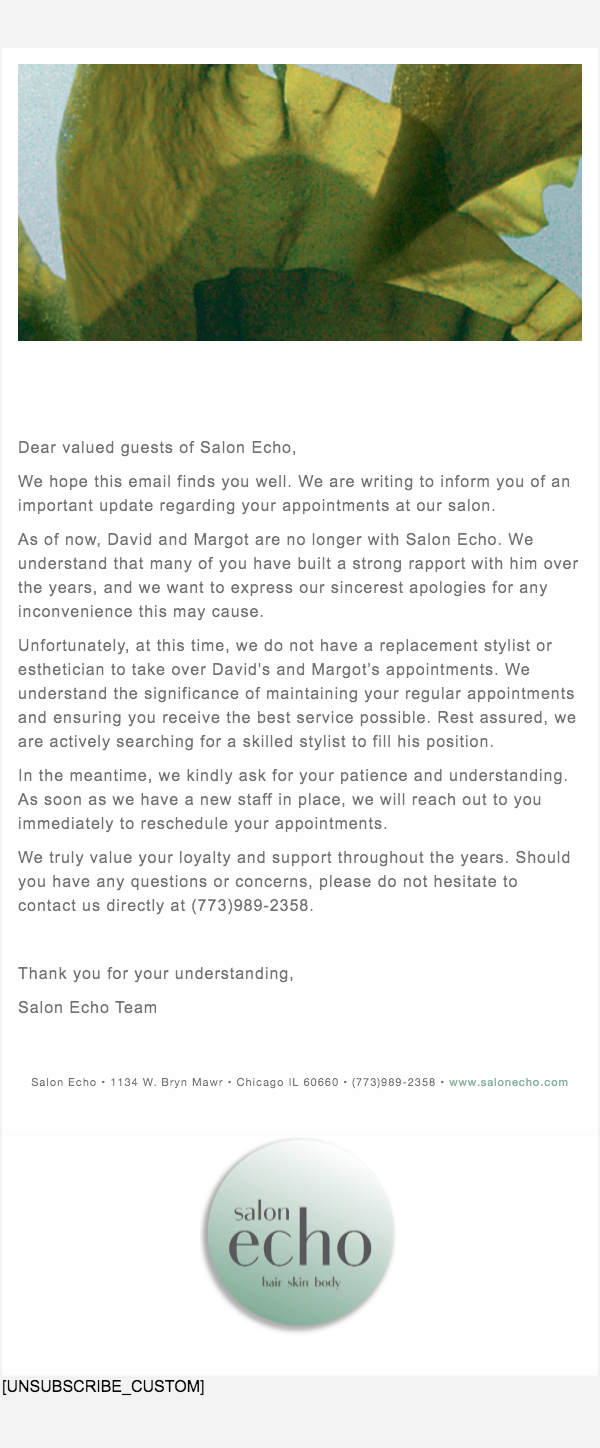Click the "hair skin body" tagline in logo
This screenshot has height=1448, width=600.
[x=301, y=1282]
